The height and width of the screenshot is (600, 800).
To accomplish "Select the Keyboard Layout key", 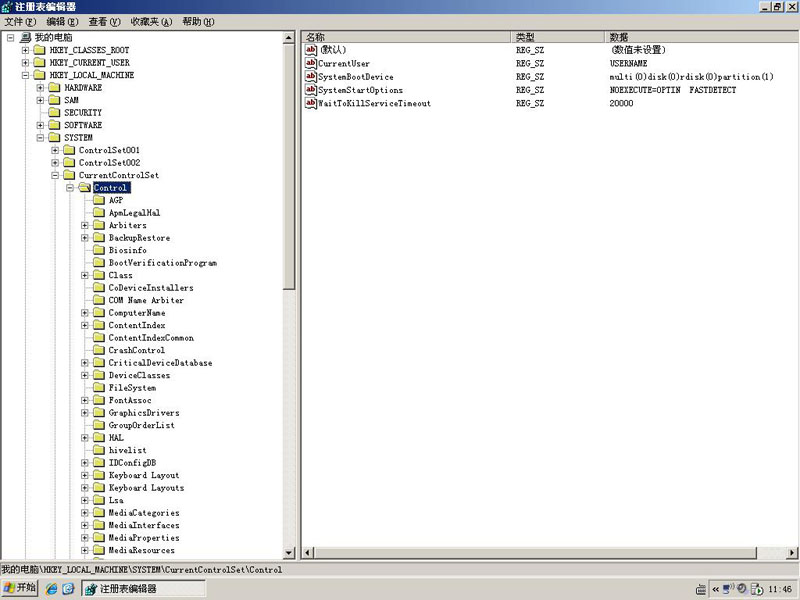I will pos(143,476).
